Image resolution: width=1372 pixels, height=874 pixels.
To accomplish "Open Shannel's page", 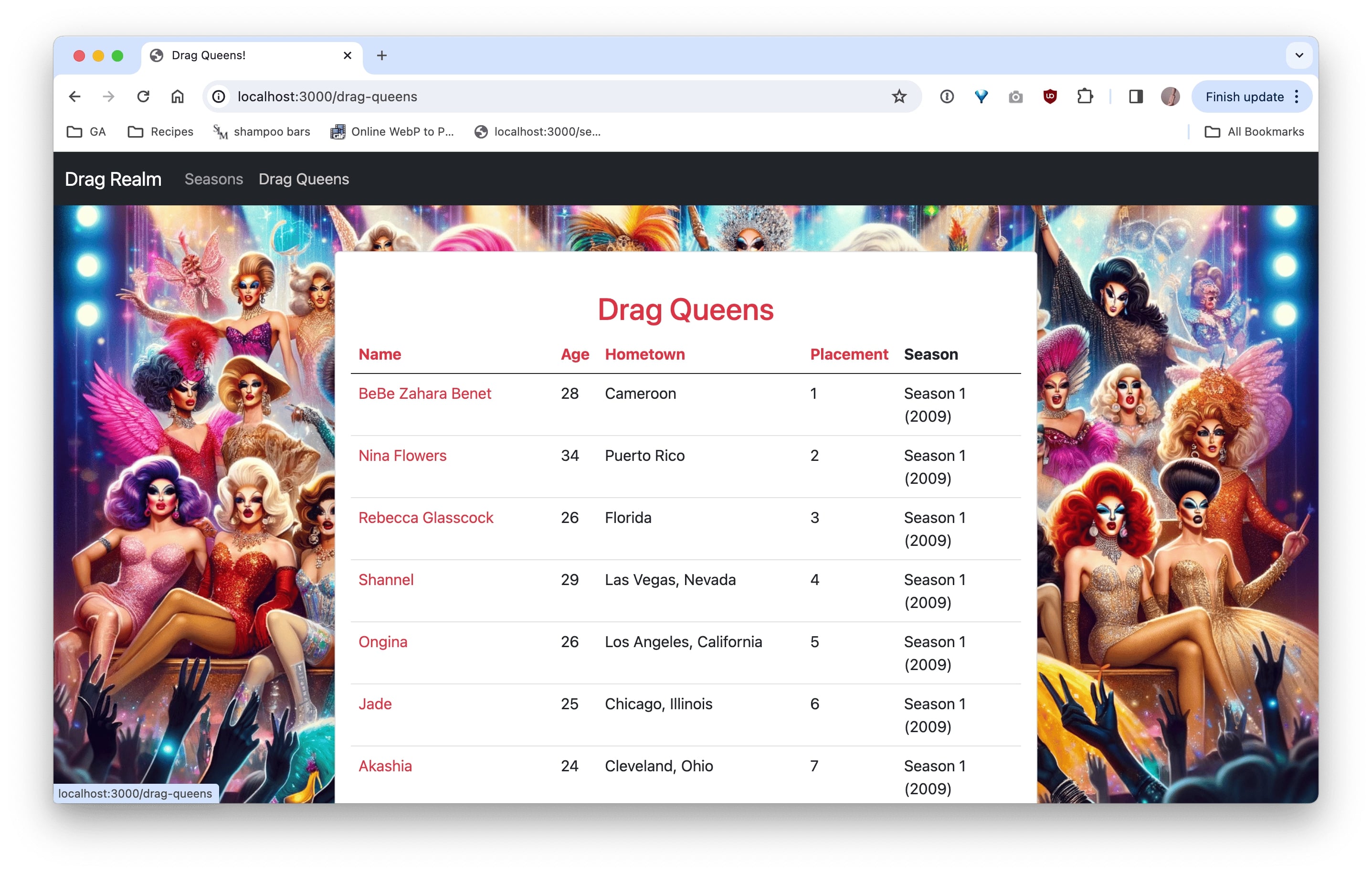I will click(x=386, y=580).
